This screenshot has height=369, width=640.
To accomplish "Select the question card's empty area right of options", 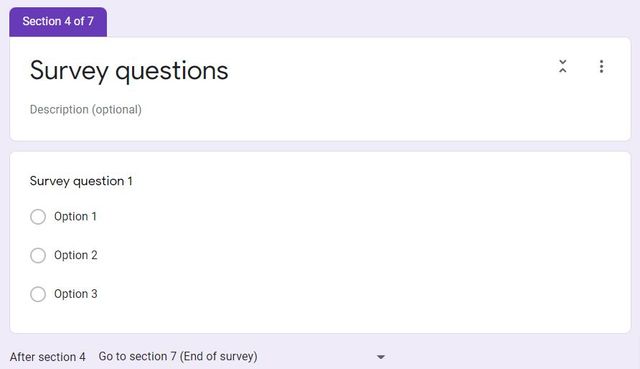I will 367,255.
